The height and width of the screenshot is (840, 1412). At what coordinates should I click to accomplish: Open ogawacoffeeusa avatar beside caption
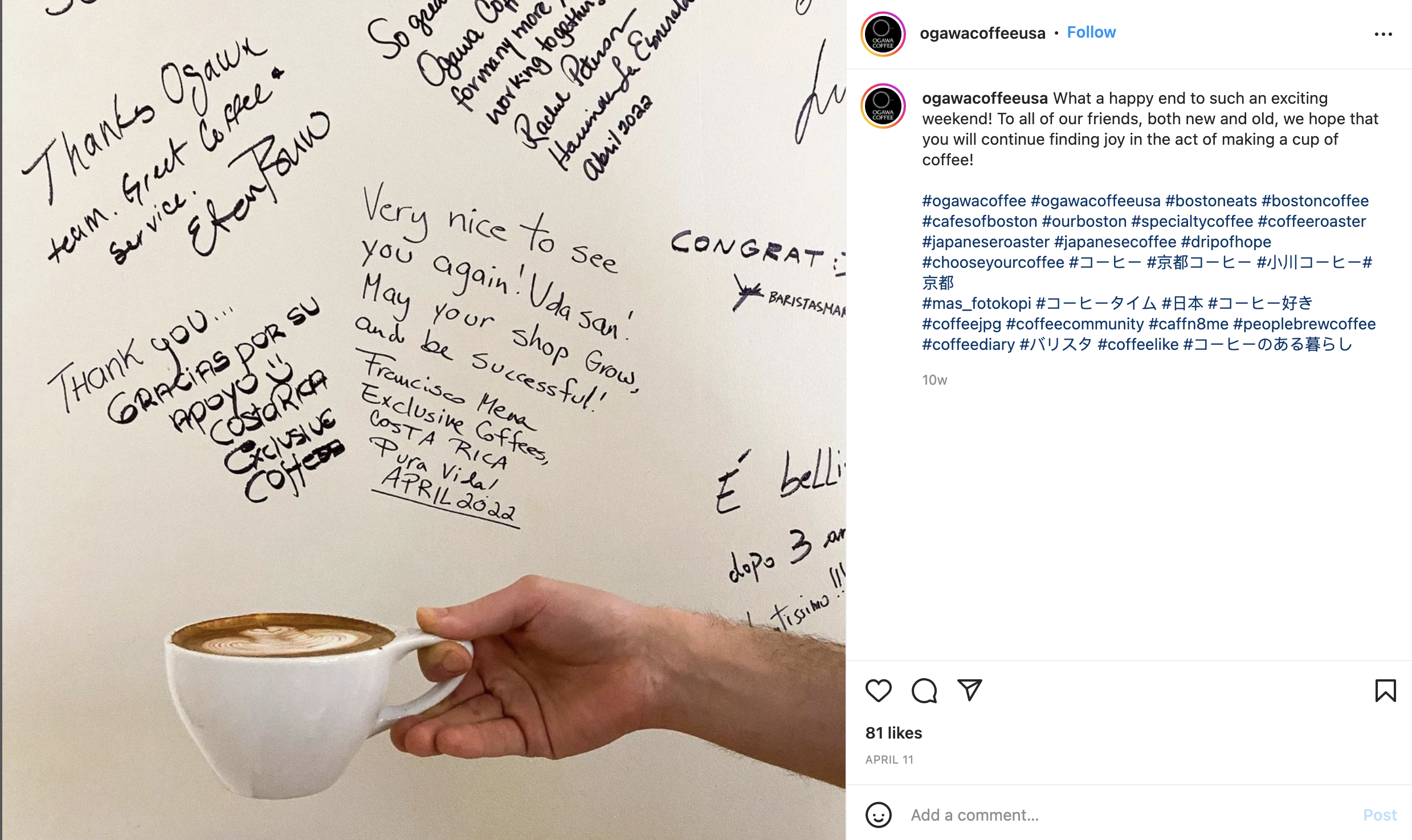coord(883,106)
